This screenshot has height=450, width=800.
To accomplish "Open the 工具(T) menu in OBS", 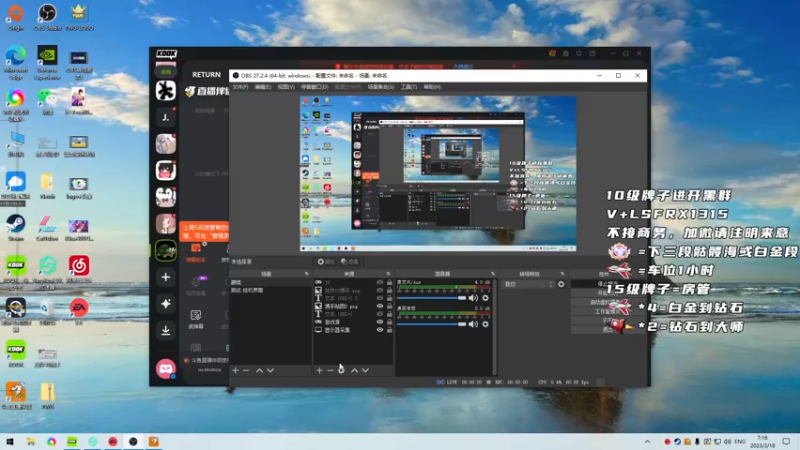I will [409, 87].
